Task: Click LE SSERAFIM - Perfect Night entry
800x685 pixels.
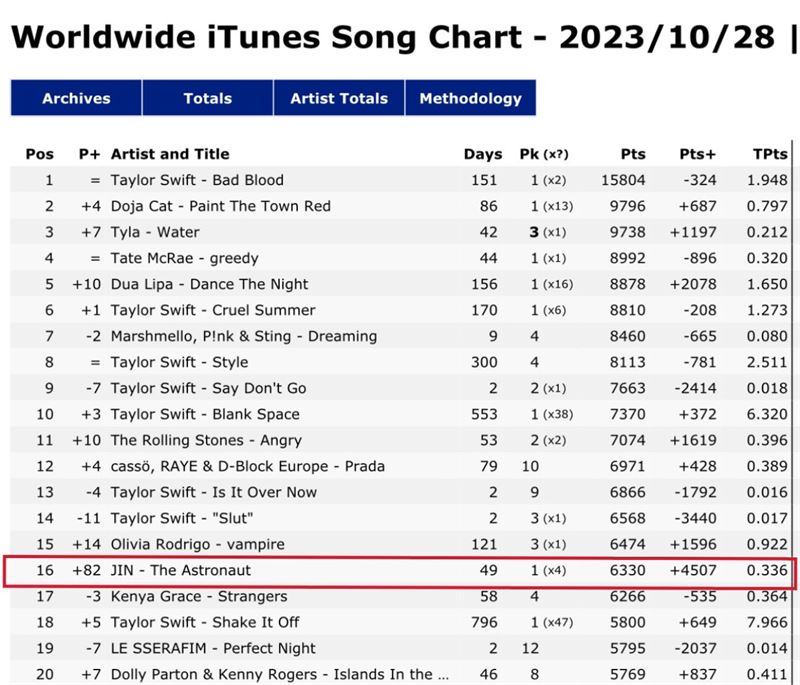Action: coord(401,648)
